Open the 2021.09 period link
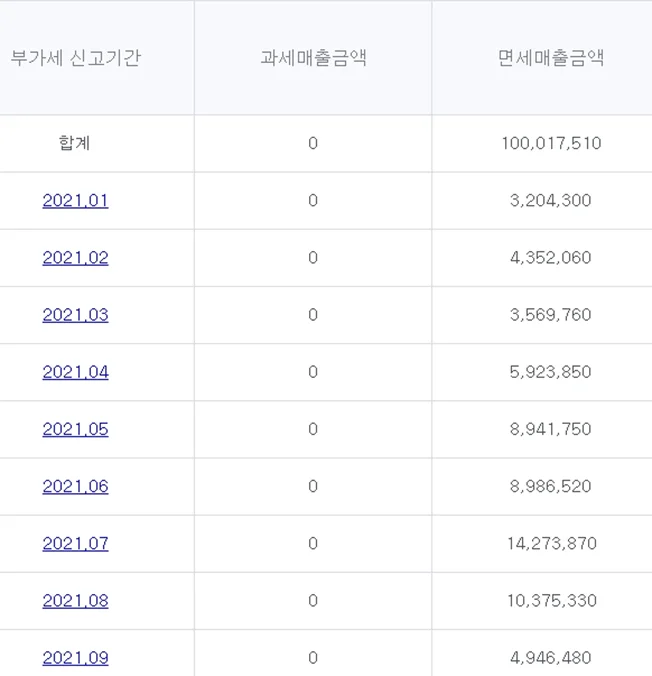The width and height of the screenshot is (652, 676). click(75, 658)
